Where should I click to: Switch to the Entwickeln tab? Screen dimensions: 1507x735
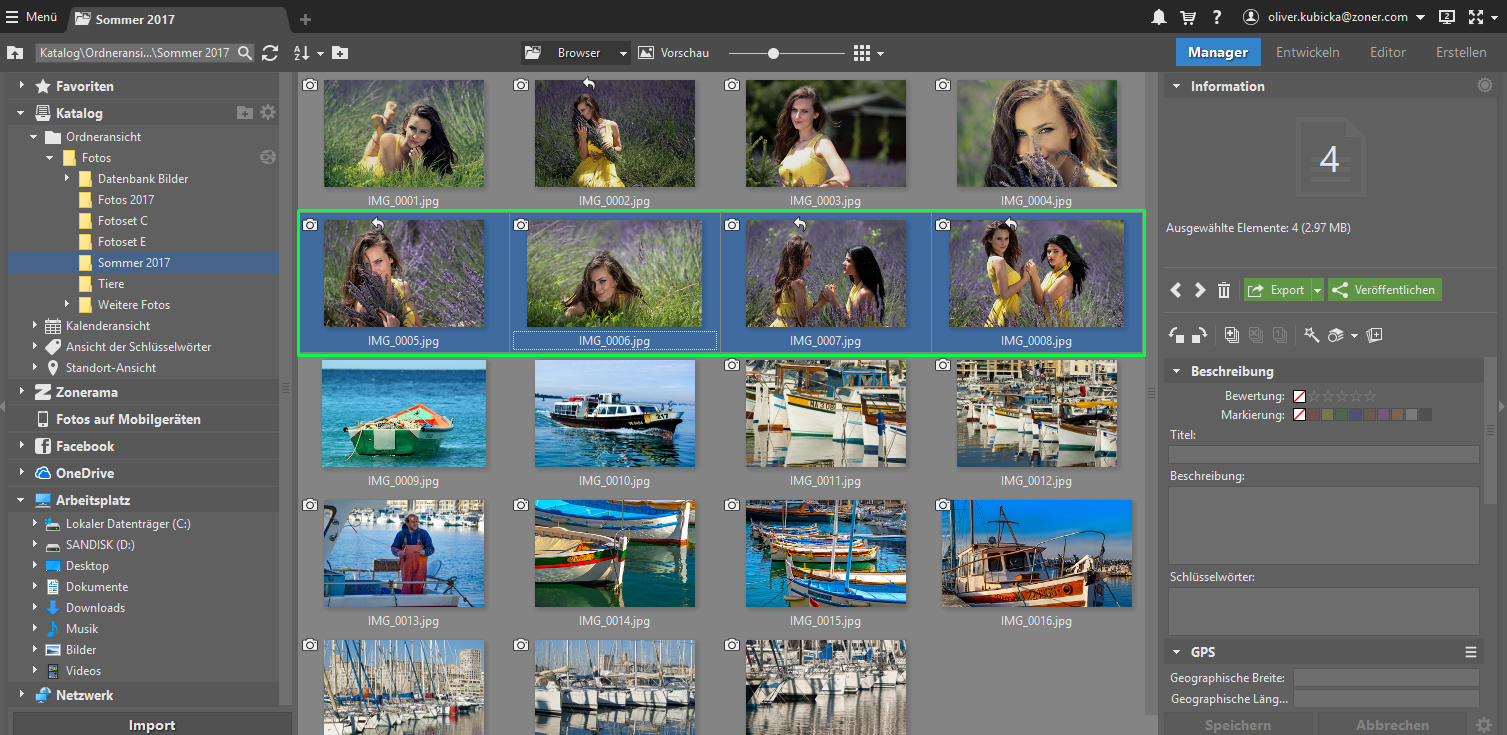tap(1307, 52)
